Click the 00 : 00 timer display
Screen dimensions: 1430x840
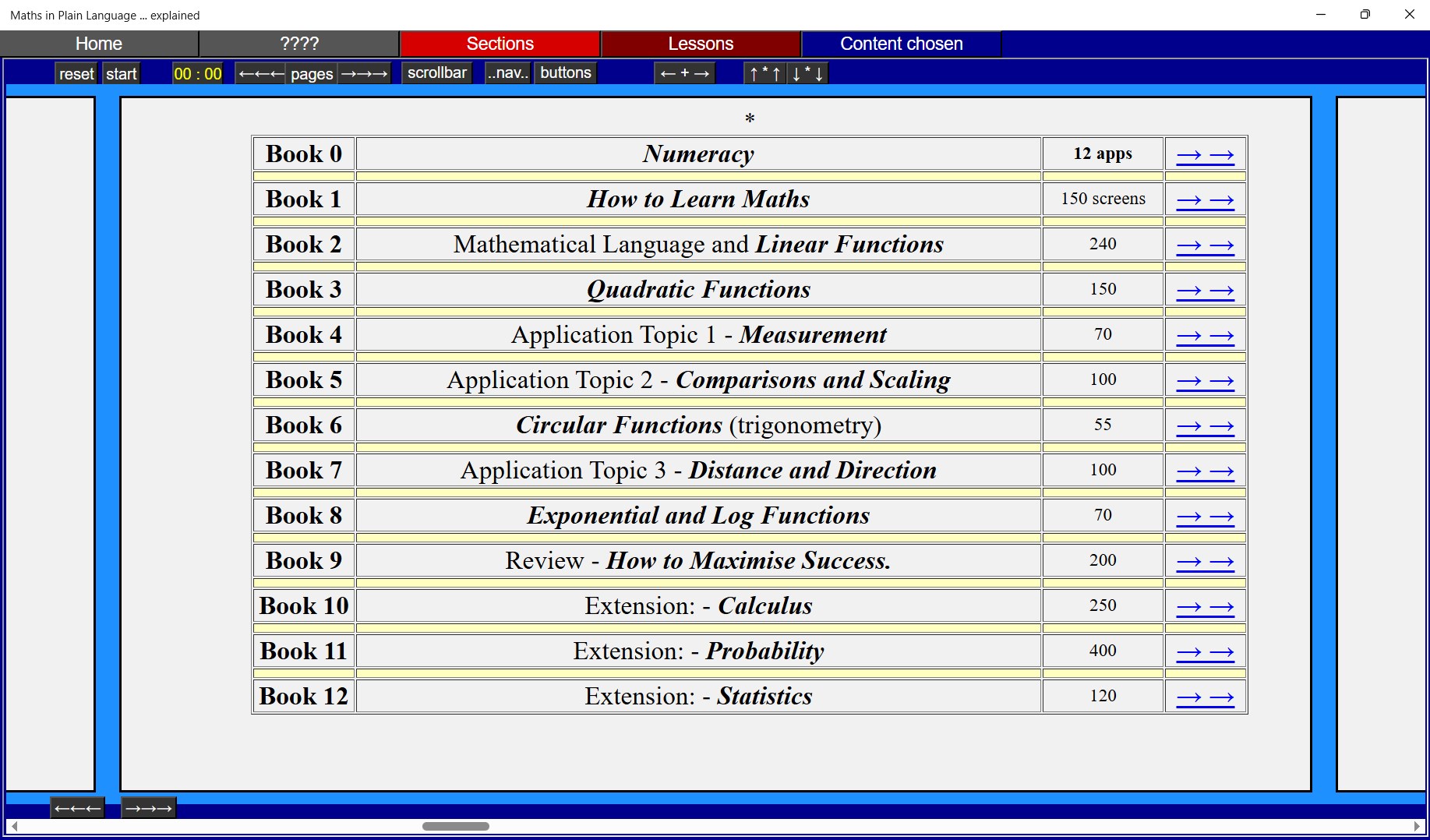(198, 74)
